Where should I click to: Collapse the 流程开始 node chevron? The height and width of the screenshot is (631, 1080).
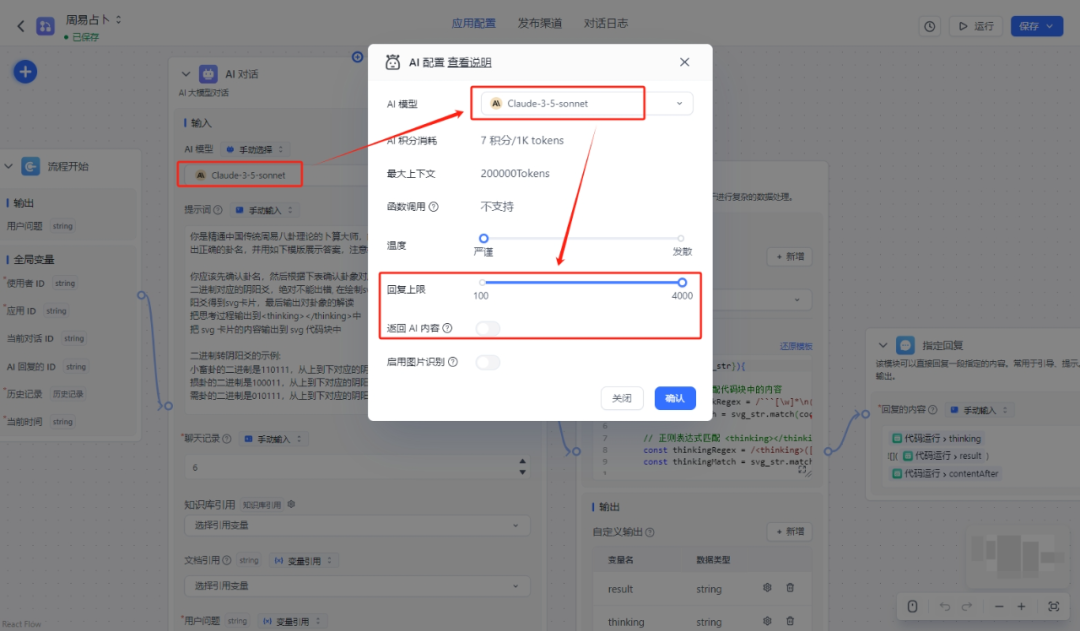pyautogui.click(x=9, y=166)
